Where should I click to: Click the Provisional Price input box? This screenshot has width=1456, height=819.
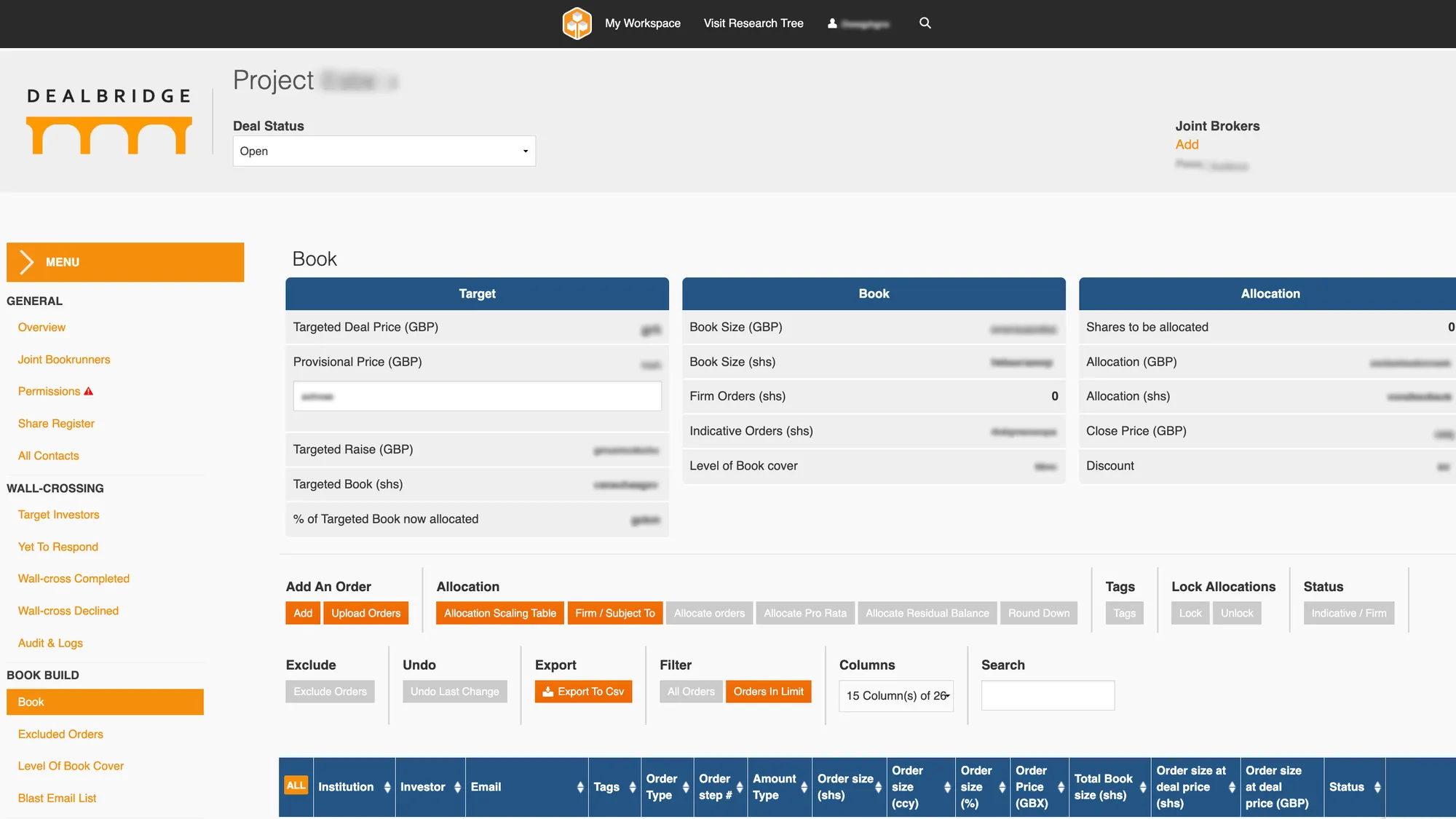[x=477, y=397]
